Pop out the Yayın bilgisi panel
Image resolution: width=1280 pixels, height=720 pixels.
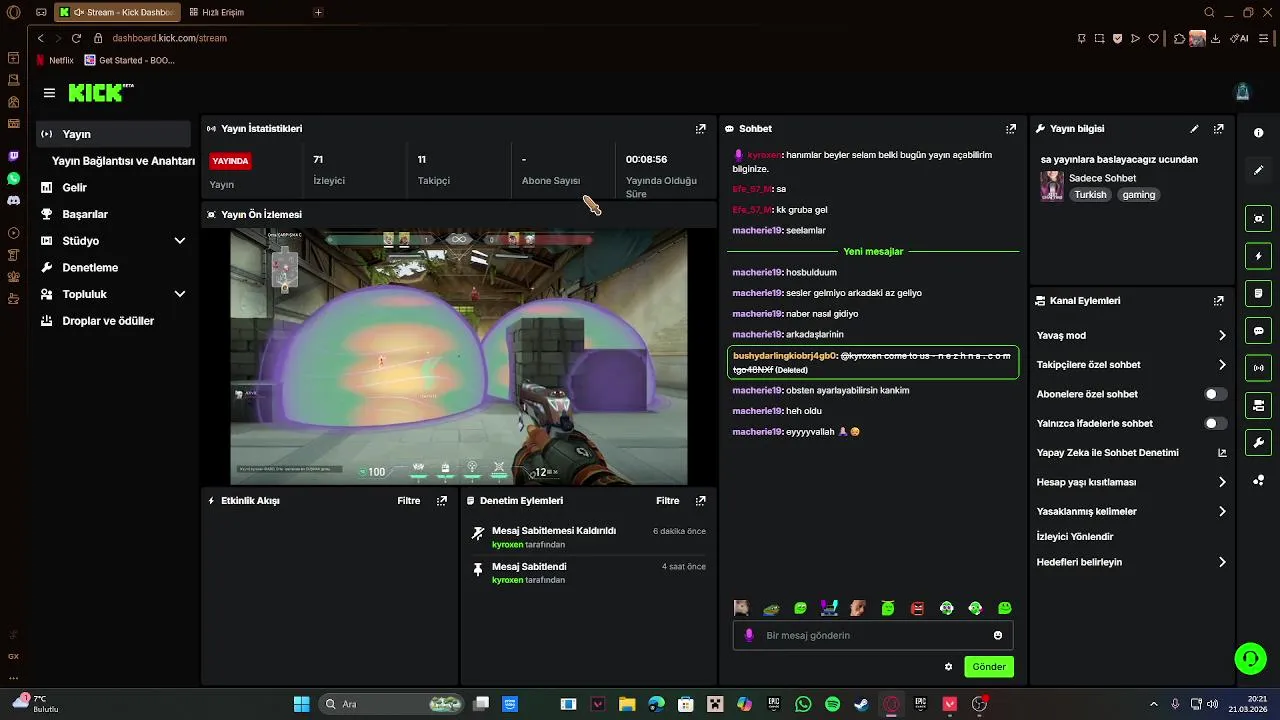click(x=1219, y=129)
